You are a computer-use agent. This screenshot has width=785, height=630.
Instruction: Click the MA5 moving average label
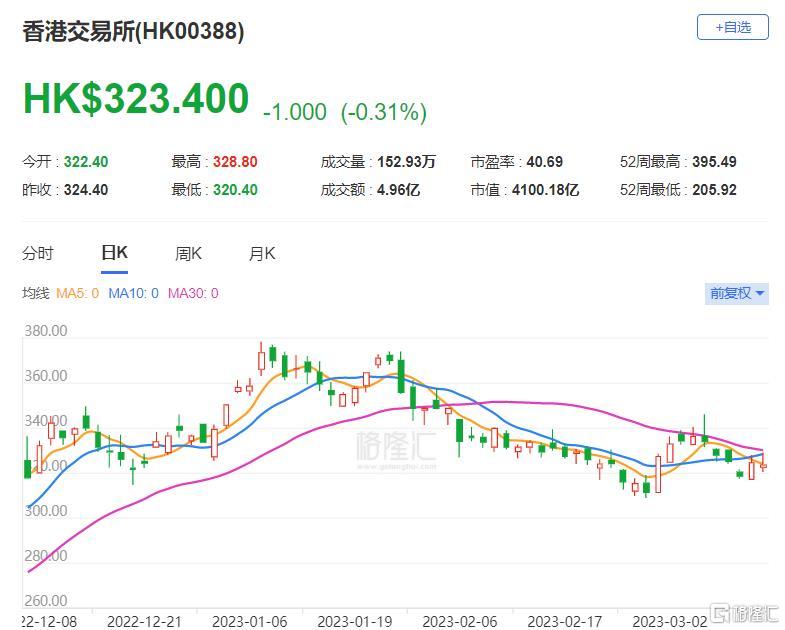(78, 293)
